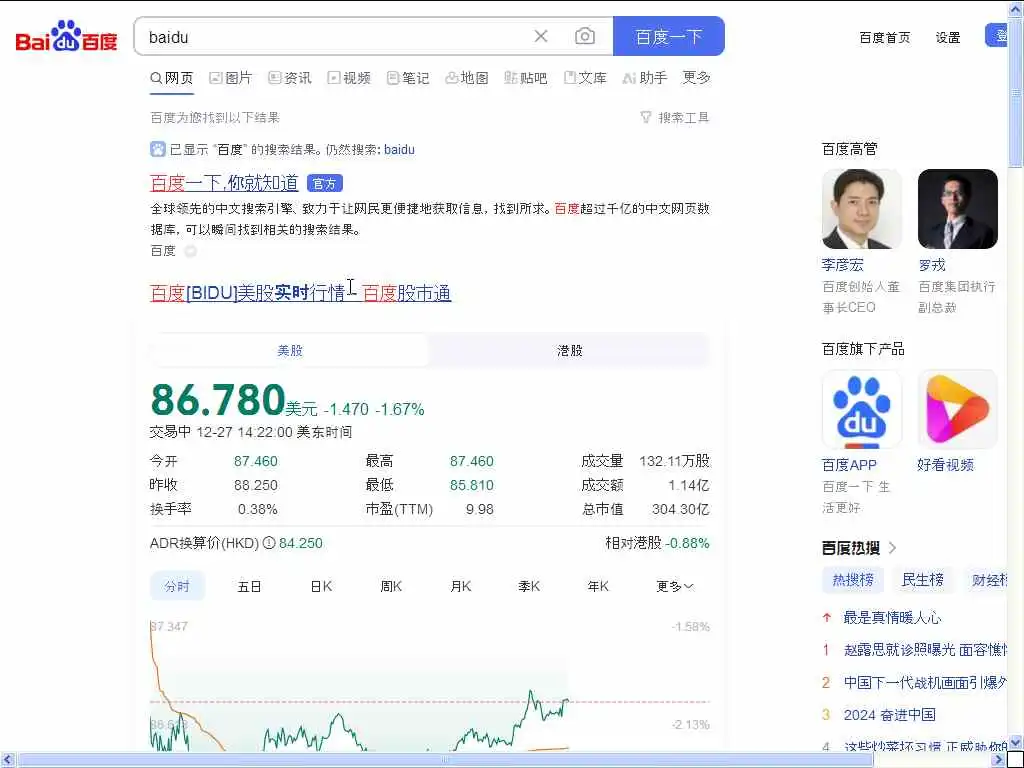The height and width of the screenshot is (768, 1024).
Task: Click the 好看视频 app icon
Action: point(957,409)
